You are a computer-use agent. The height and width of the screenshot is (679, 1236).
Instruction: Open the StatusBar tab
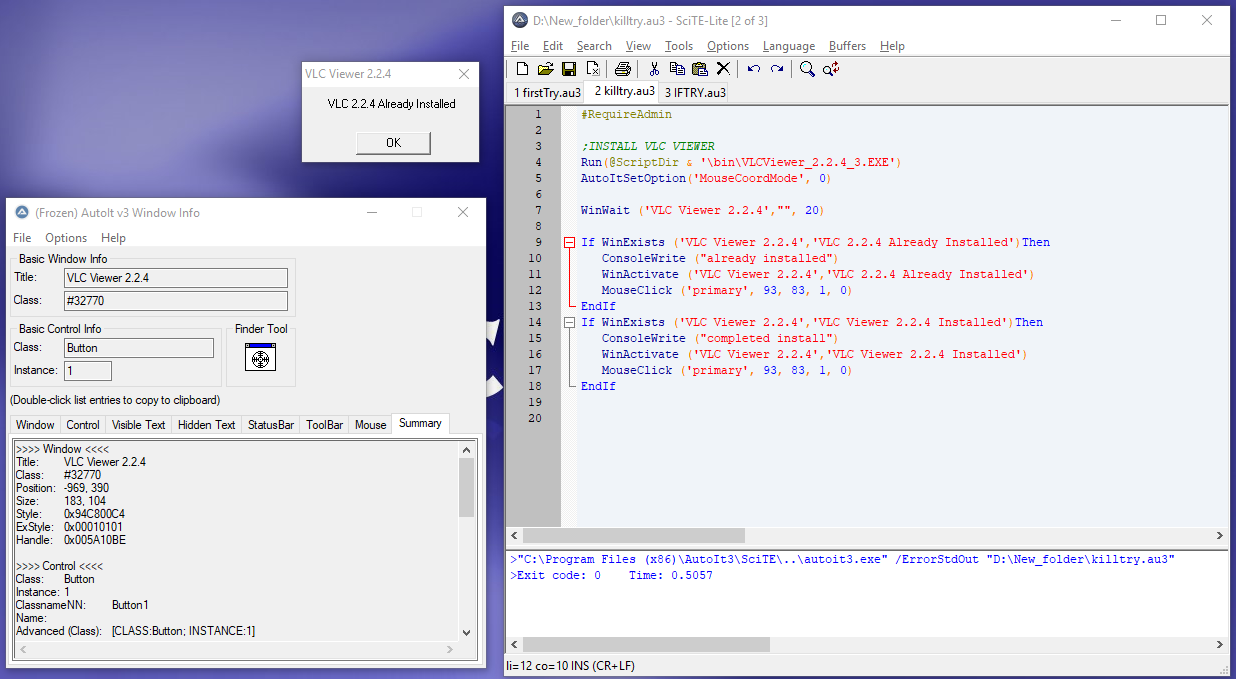point(271,425)
